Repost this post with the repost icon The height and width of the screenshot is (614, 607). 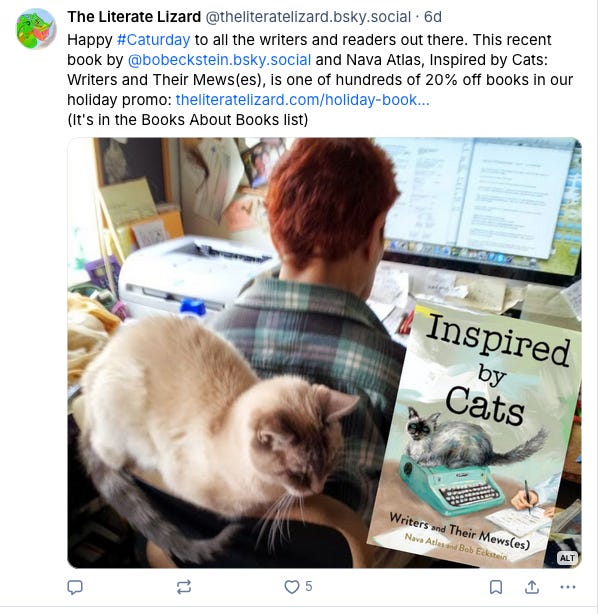184,587
